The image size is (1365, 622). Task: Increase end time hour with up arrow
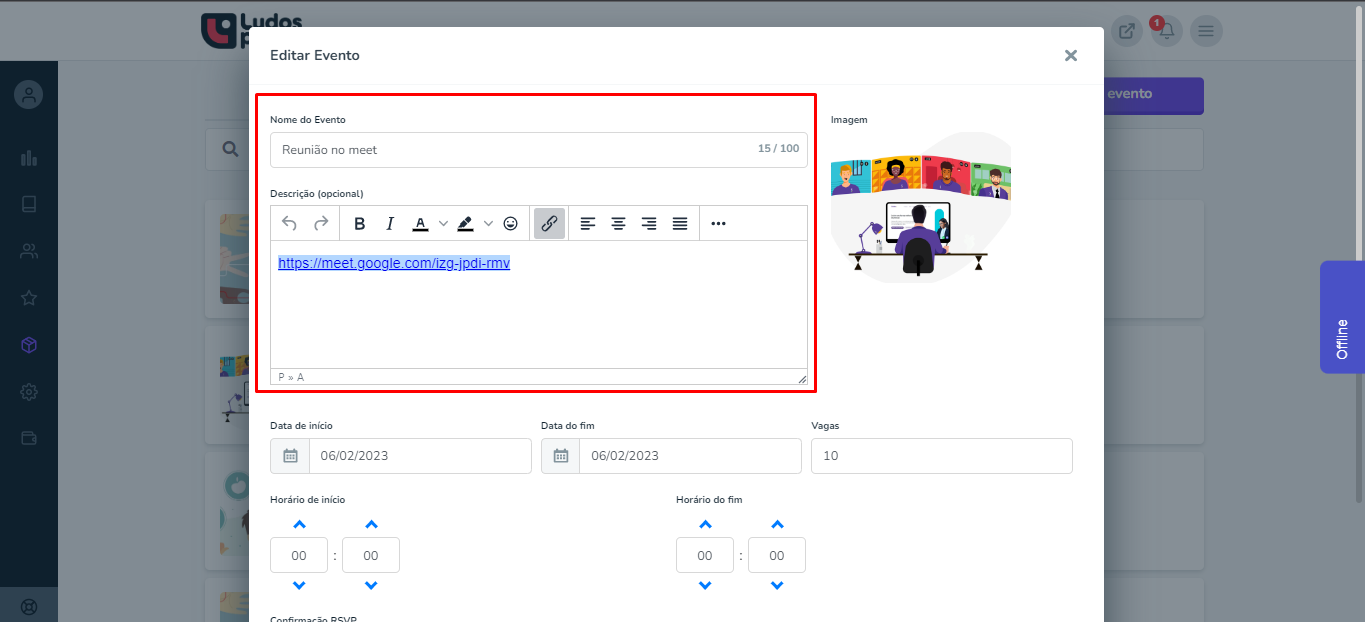pyautogui.click(x=705, y=525)
